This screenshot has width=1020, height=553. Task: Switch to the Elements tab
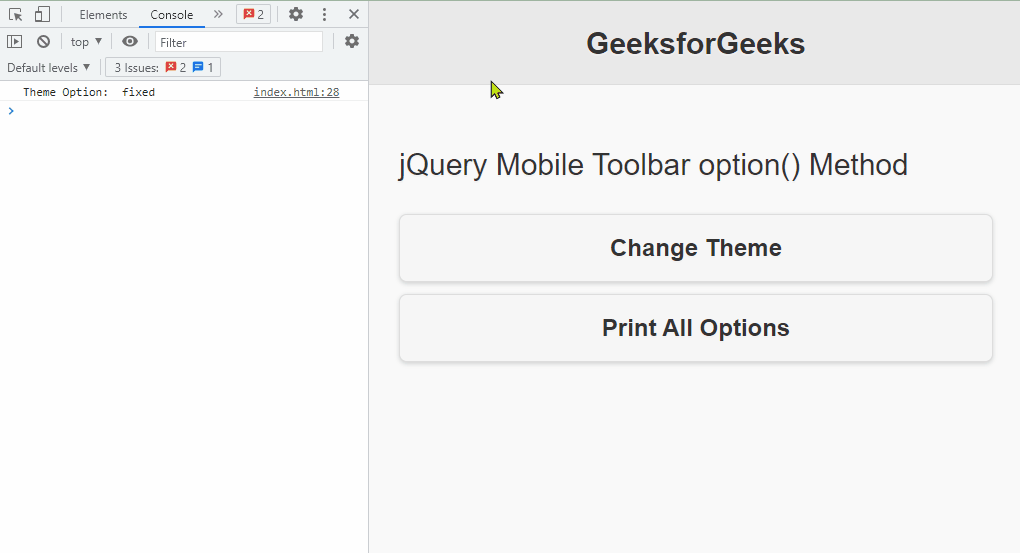[103, 15]
